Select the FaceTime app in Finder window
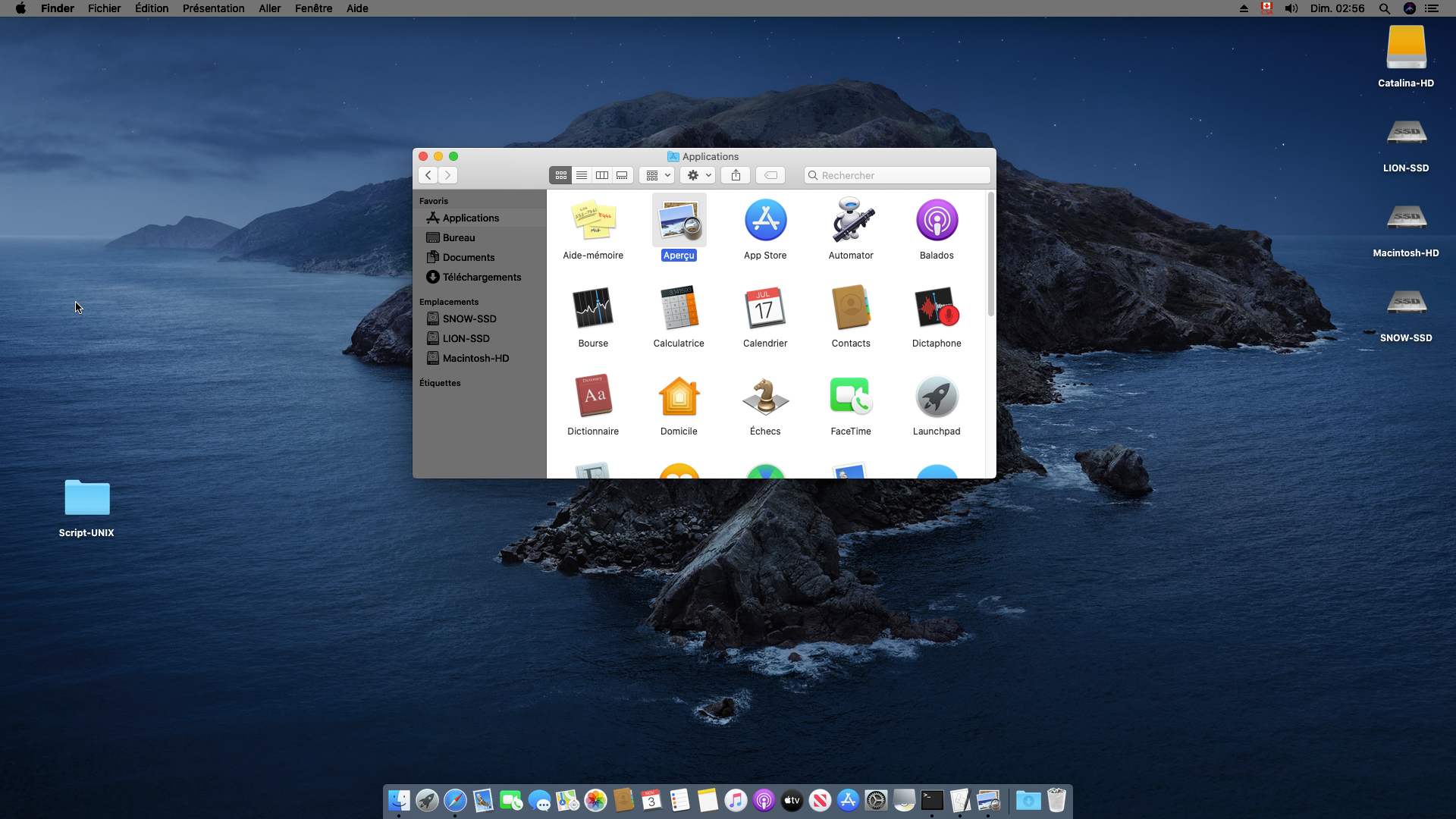 851,396
